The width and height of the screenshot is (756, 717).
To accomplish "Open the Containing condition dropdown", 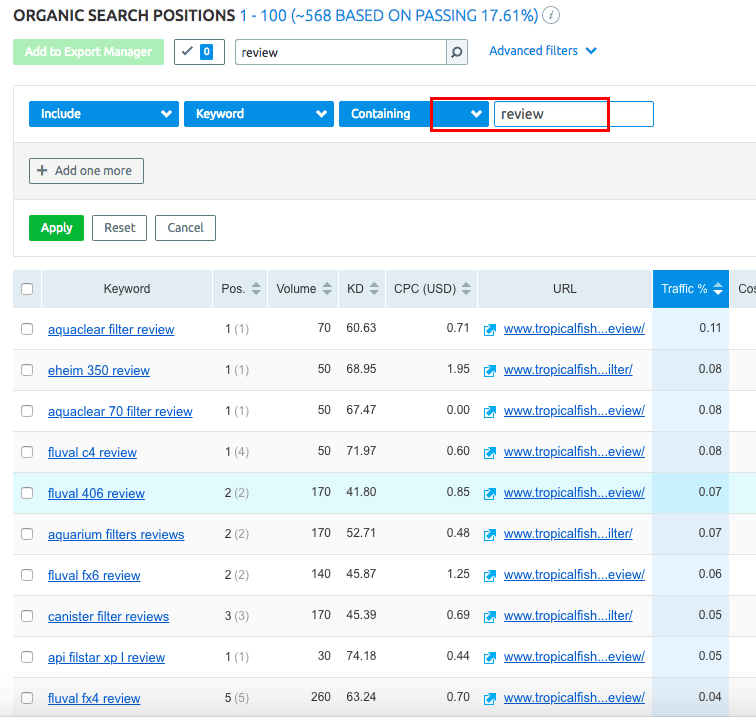I will tap(414, 114).
